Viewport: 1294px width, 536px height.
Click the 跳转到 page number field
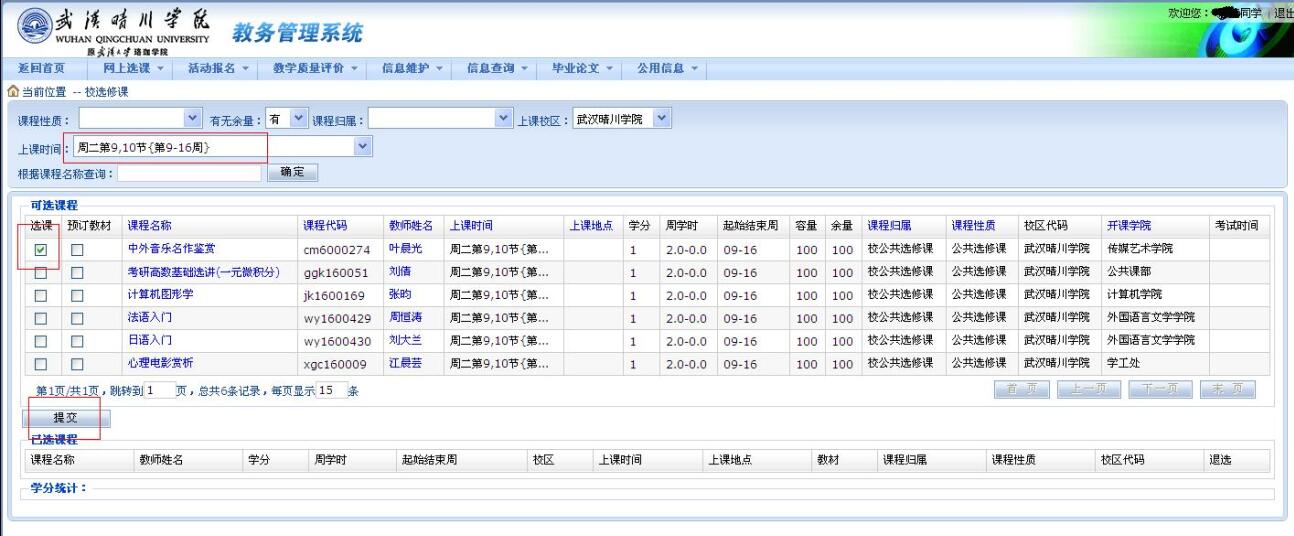159,390
